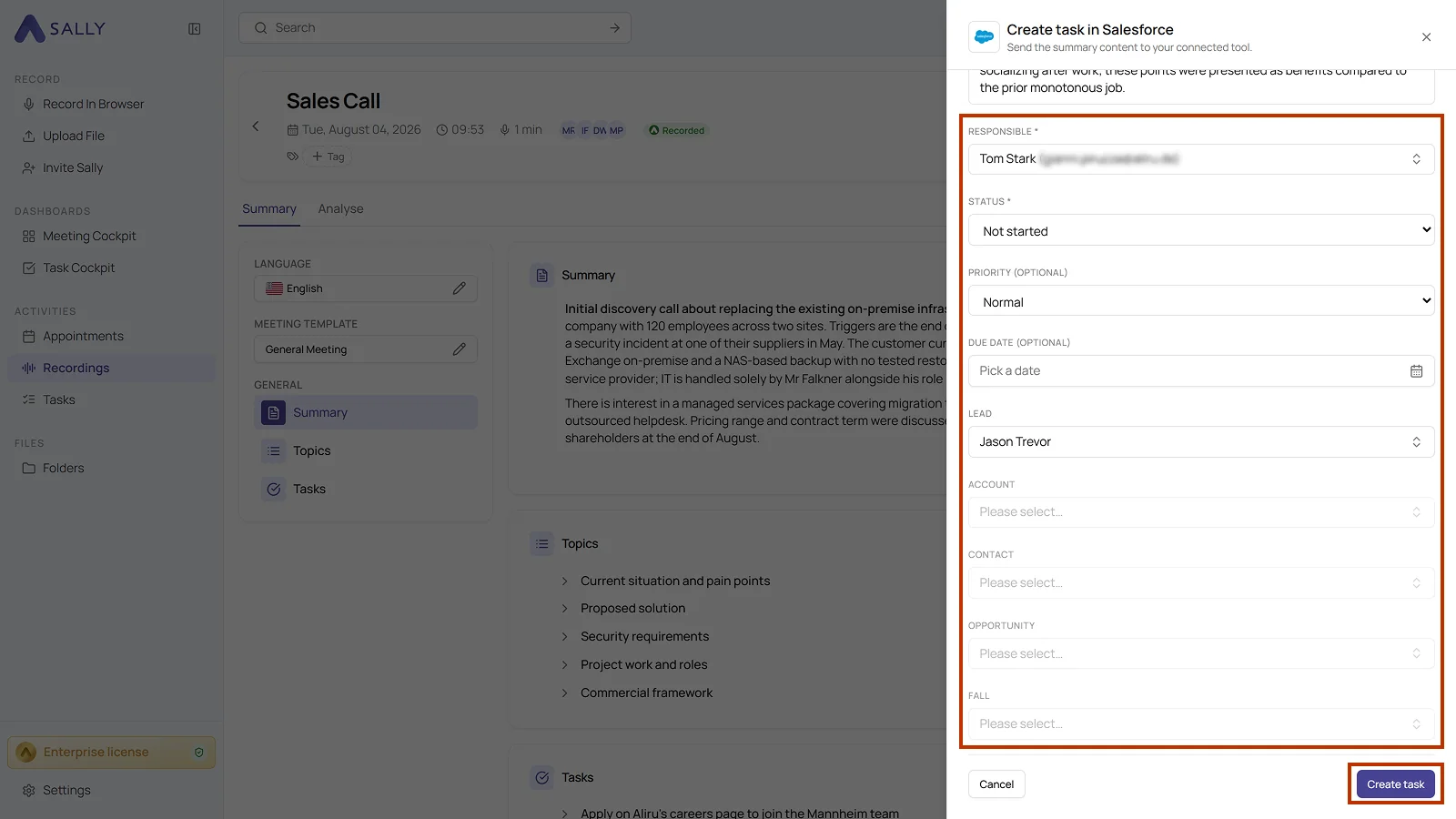
Task: Open the Fall dropdown
Action: pos(1201,724)
